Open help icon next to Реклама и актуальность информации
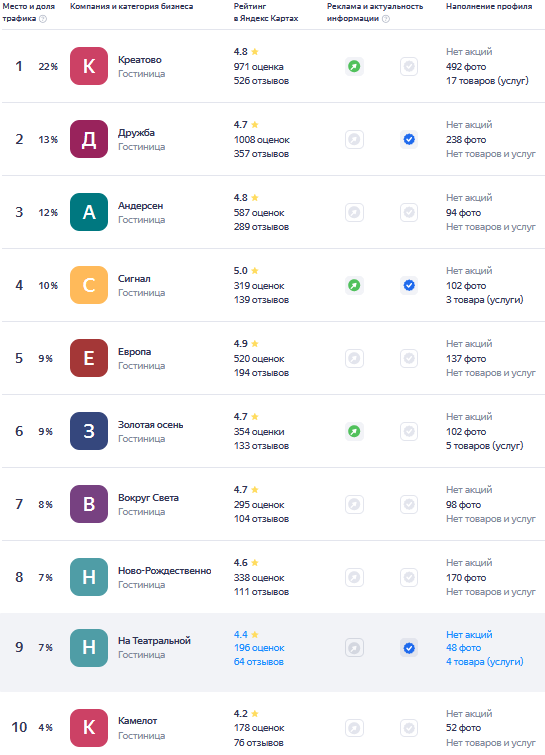 386,19
